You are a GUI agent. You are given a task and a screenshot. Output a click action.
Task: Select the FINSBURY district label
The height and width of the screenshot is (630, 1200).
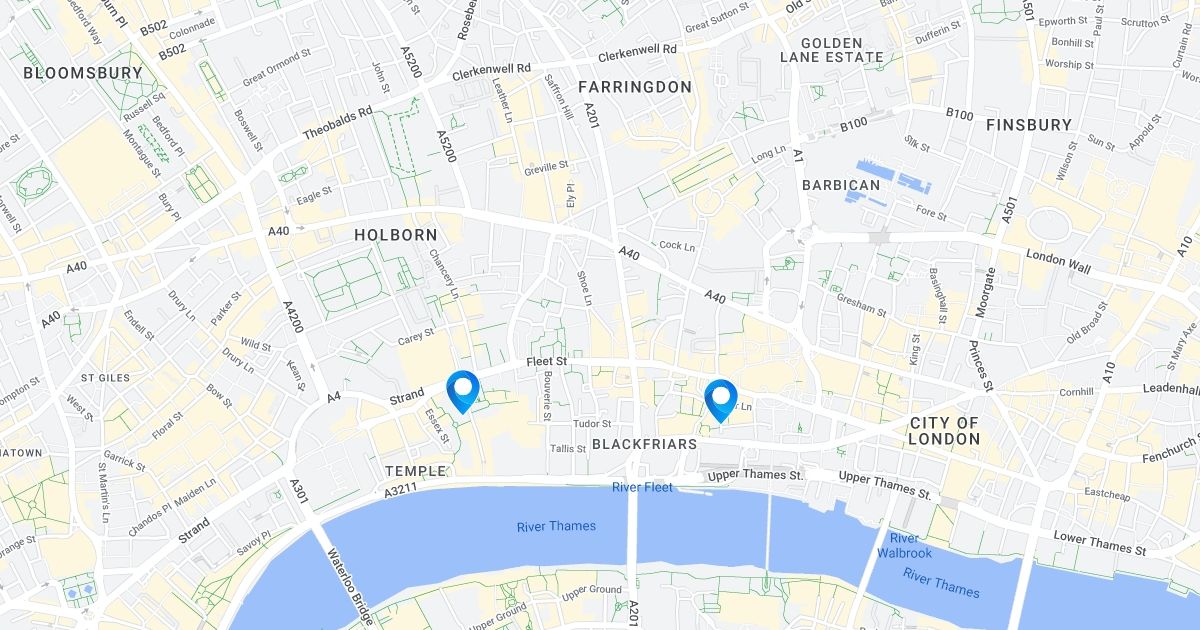pos(1029,125)
